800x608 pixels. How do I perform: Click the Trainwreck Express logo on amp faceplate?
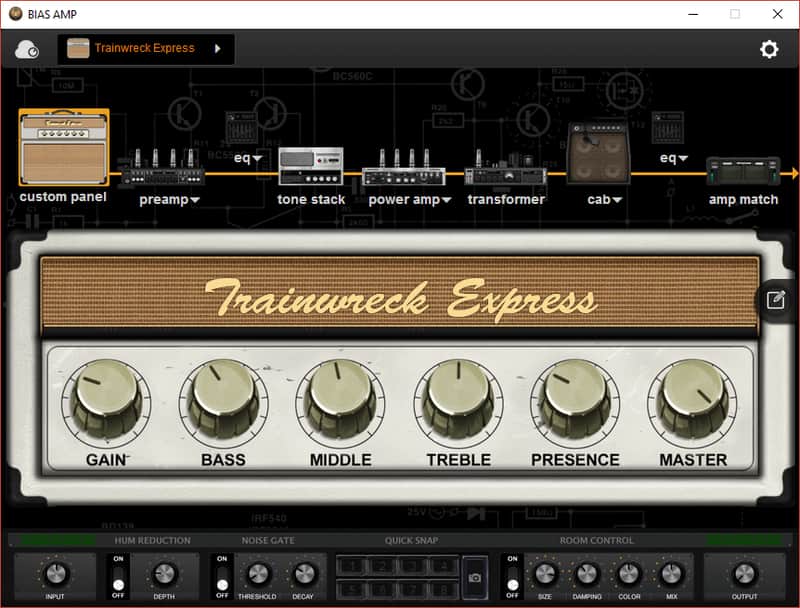point(401,299)
